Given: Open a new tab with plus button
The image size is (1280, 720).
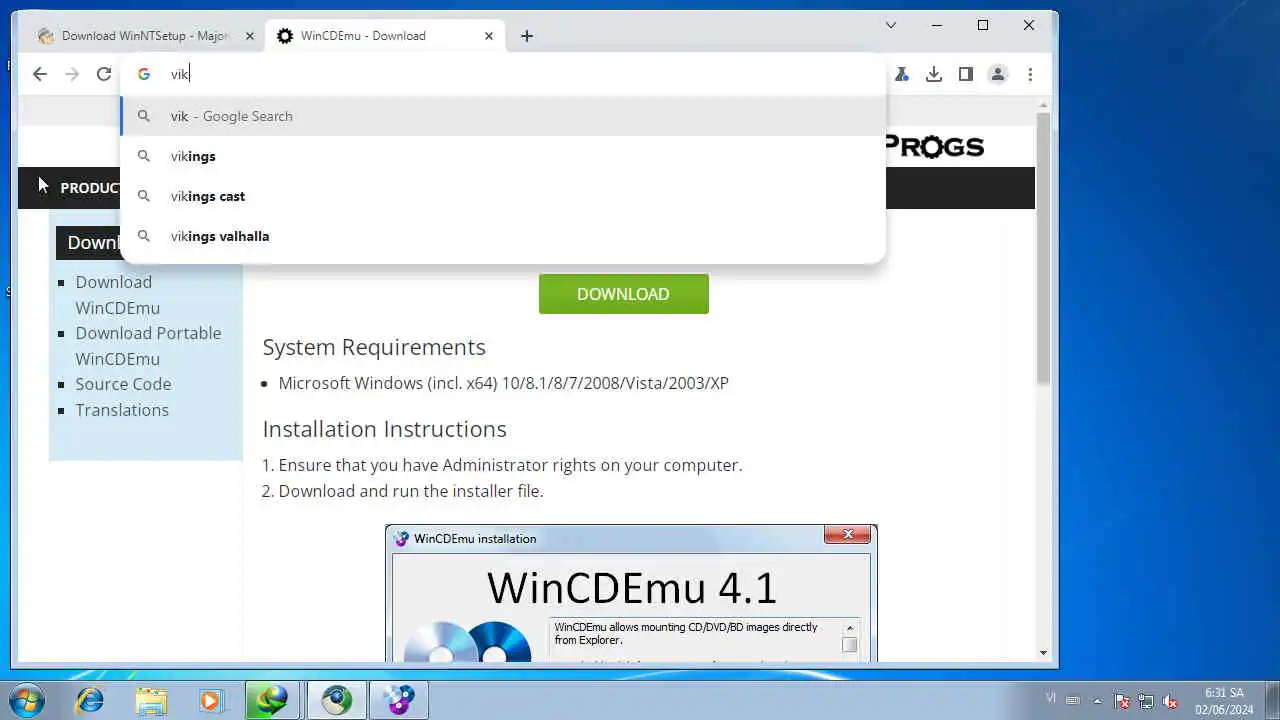Looking at the screenshot, I should pos(527,36).
